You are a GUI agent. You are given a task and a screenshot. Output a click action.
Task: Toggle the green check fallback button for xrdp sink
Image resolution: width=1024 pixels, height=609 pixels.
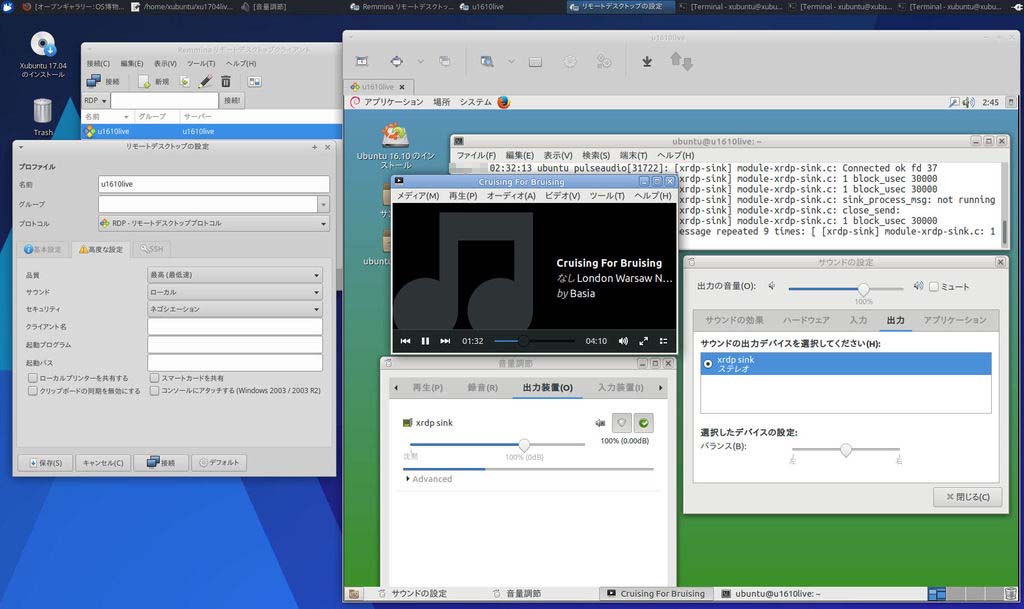(x=643, y=423)
